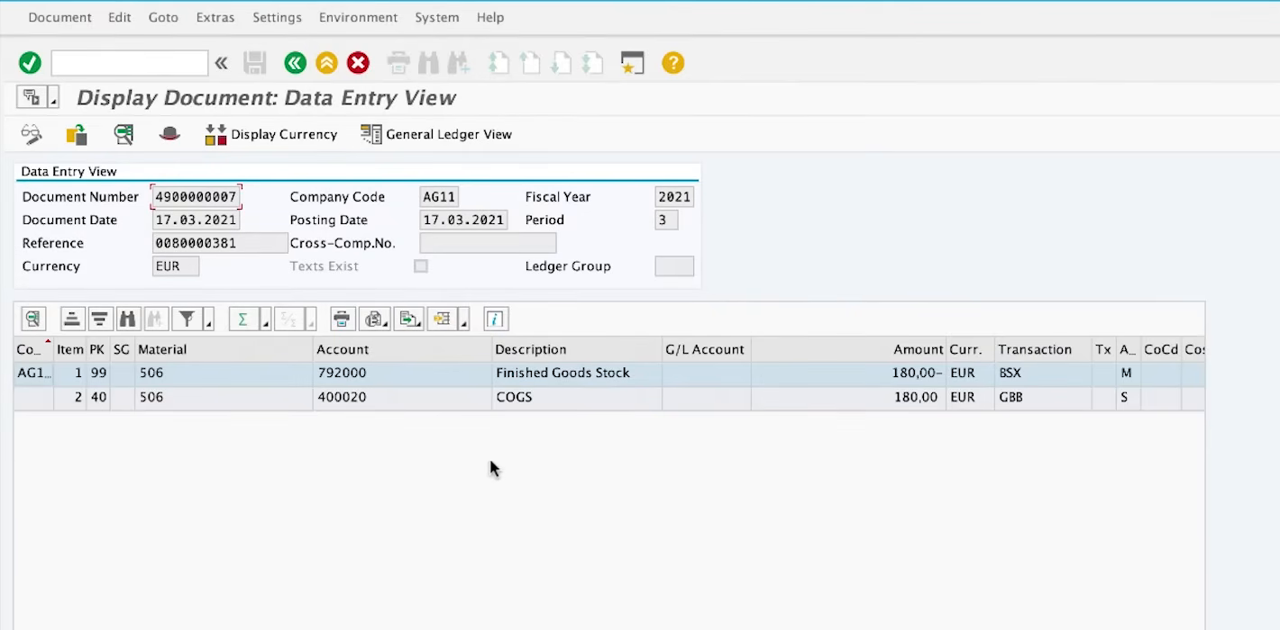Click the Display/Change glasses-pencil icon
Screen dimensions: 1280x630
pos(31,134)
